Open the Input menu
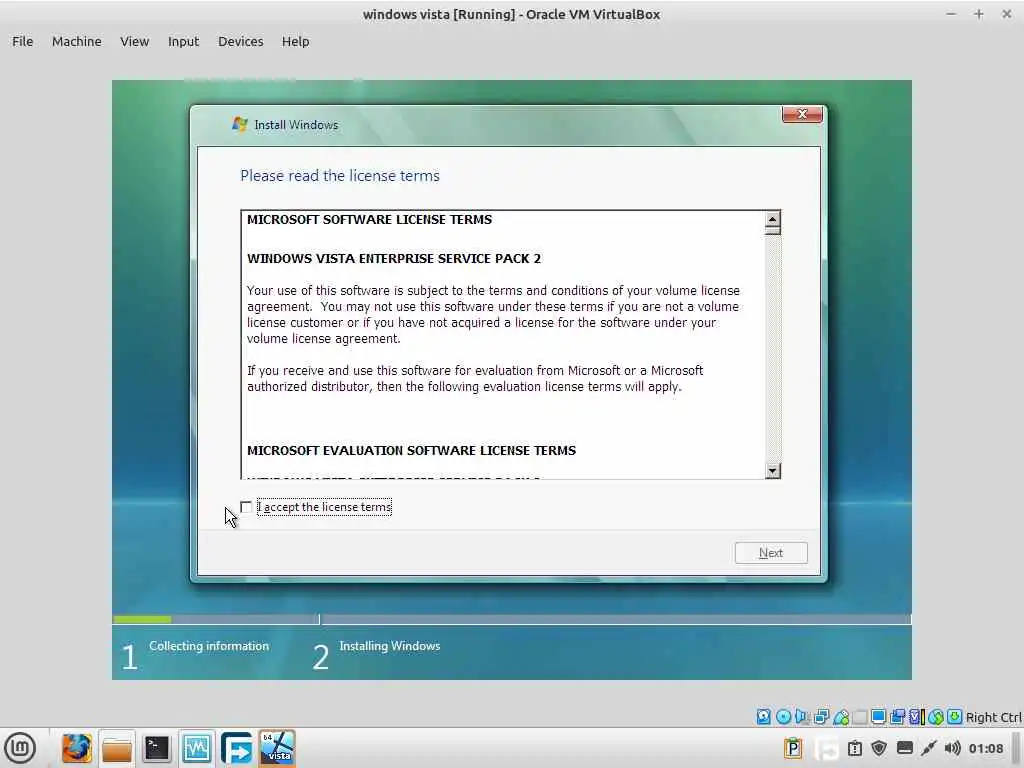The height and width of the screenshot is (768, 1024). click(184, 41)
